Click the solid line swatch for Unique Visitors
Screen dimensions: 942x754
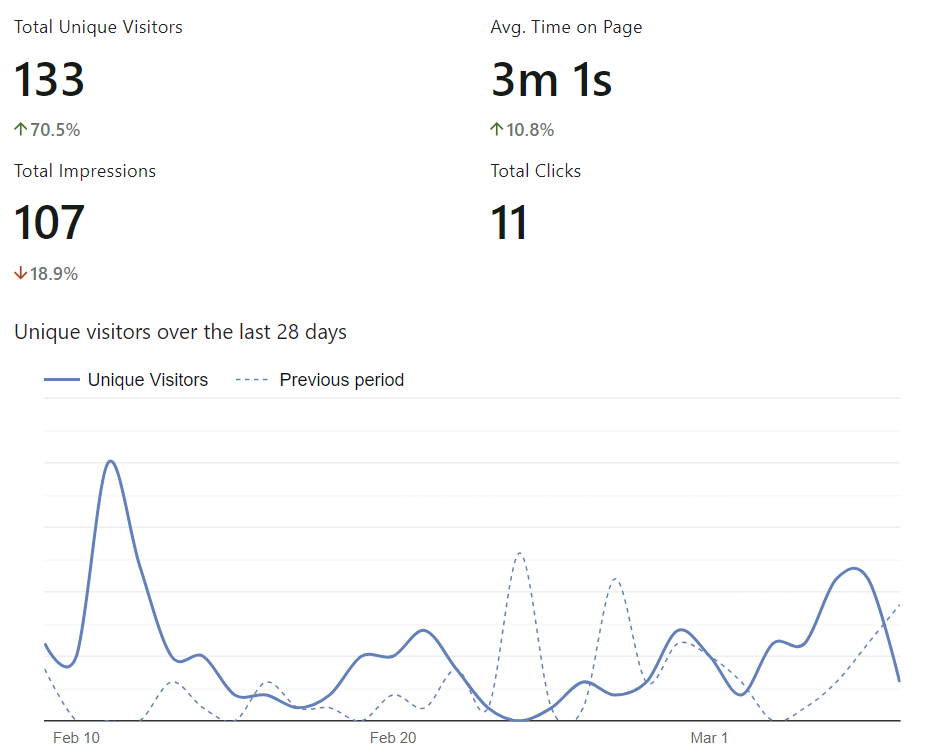62,380
